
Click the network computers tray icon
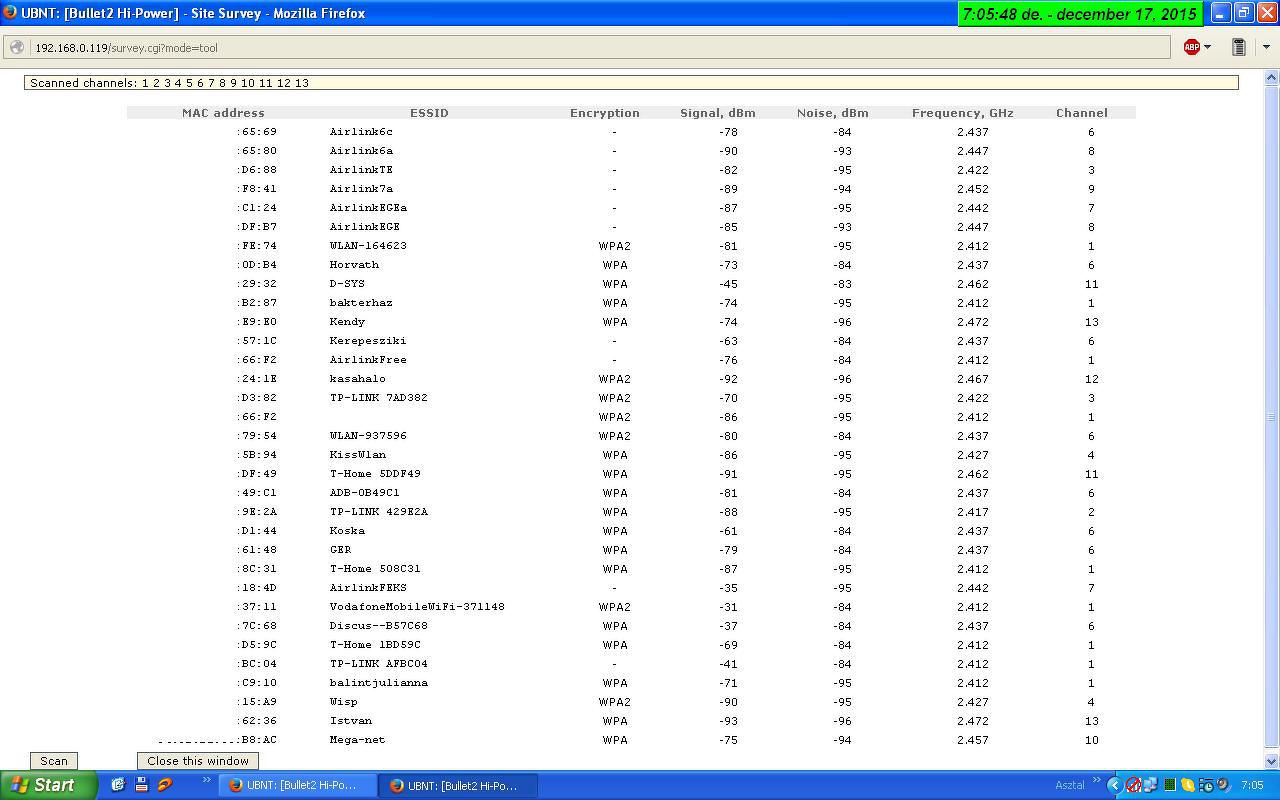point(1150,785)
